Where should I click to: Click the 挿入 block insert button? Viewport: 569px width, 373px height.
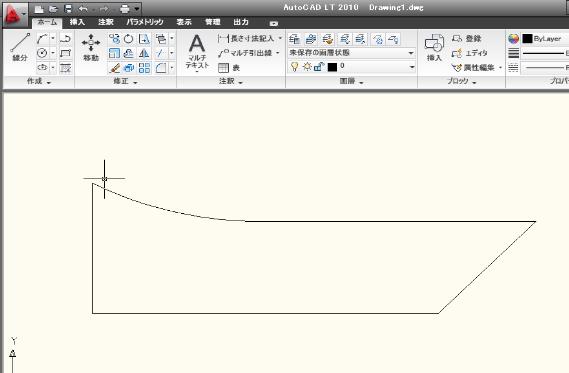pyautogui.click(x=434, y=48)
